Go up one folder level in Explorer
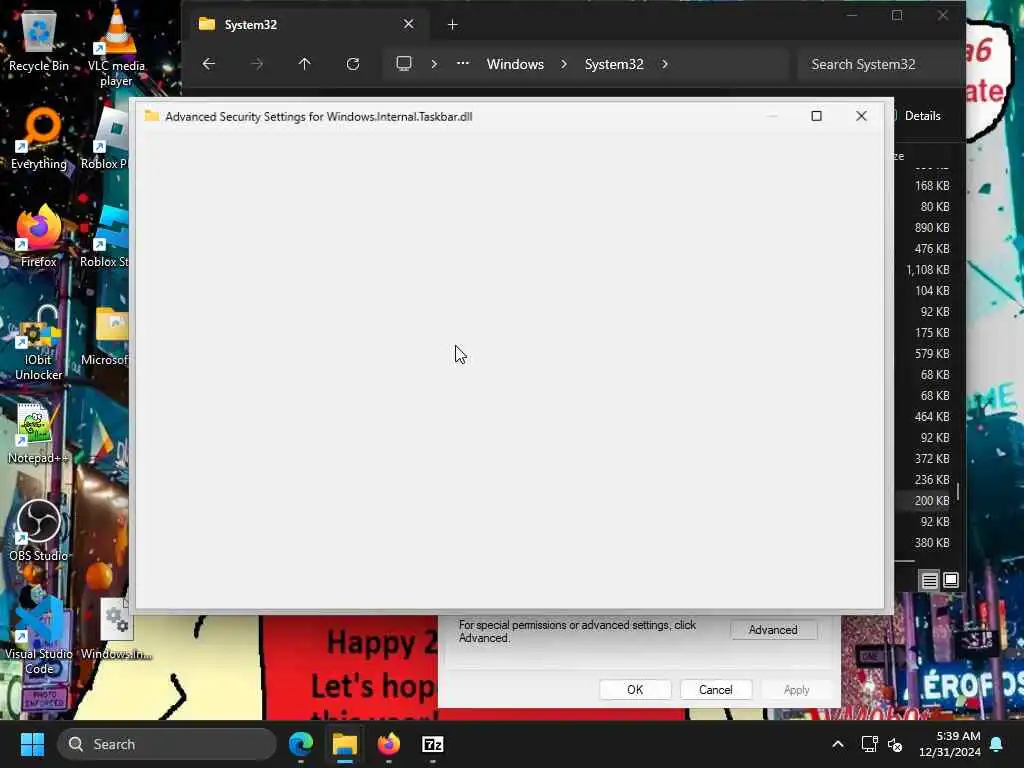1024x768 pixels. (304, 64)
